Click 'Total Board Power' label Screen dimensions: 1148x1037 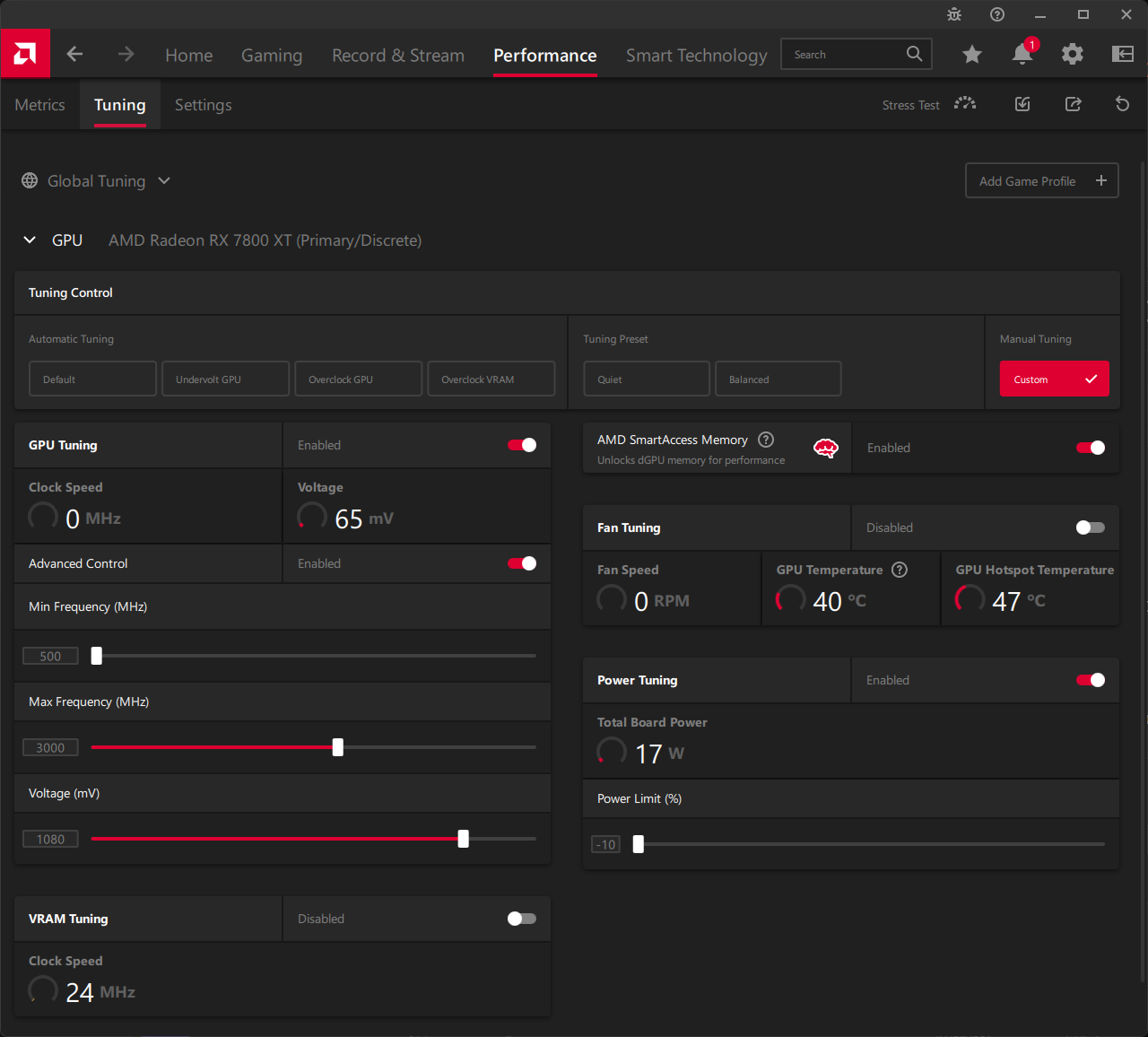[x=652, y=722]
